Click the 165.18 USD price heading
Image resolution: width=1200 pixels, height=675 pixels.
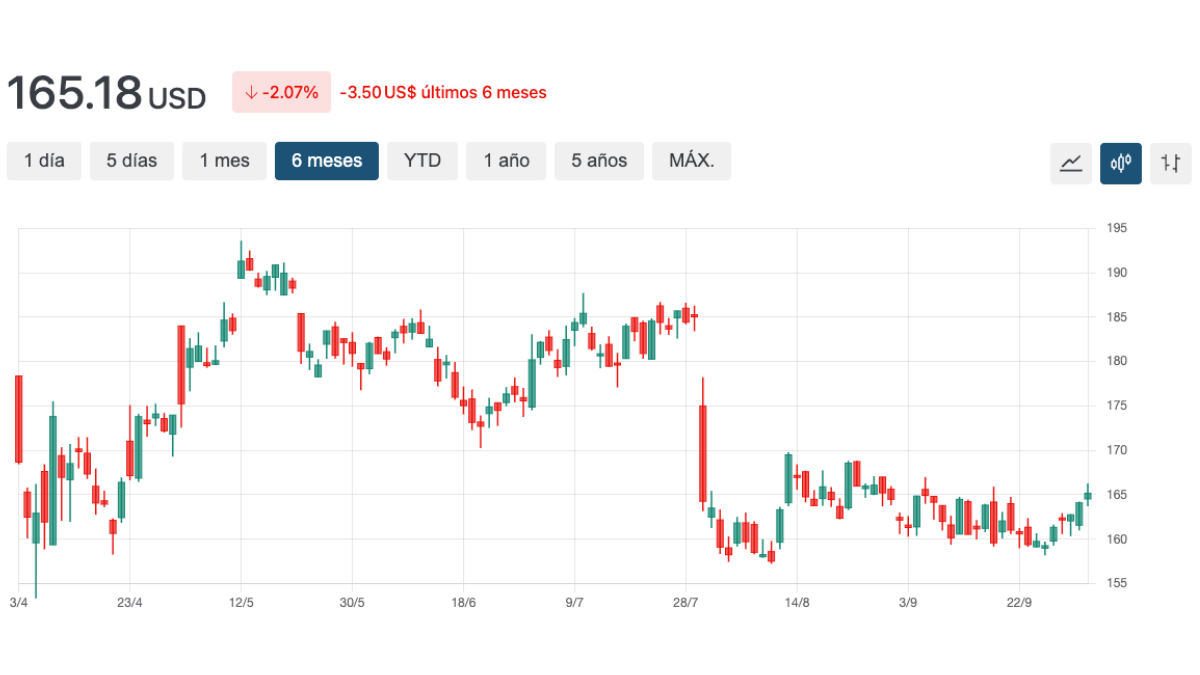tap(106, 93)
